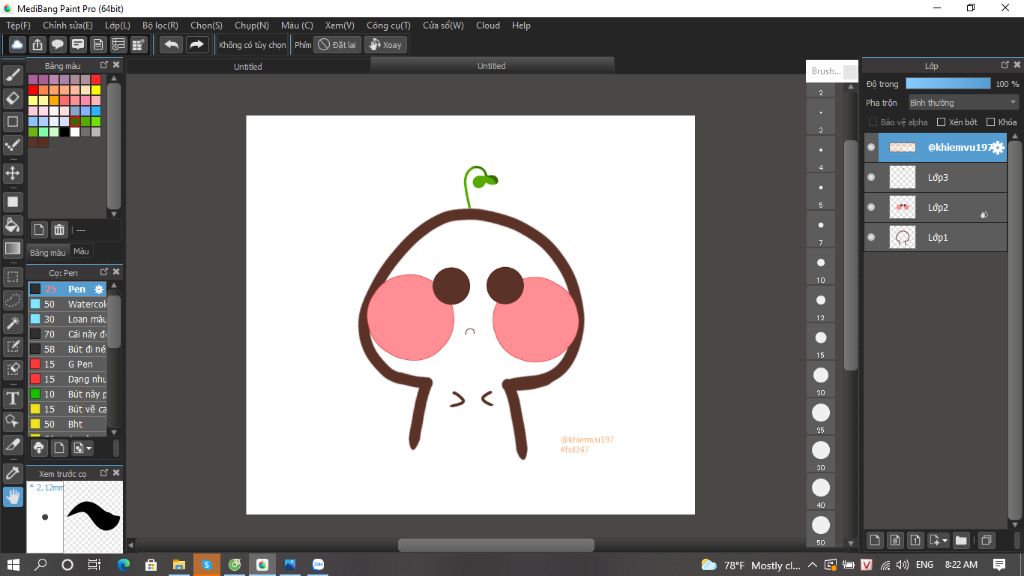The image size is (1024, 576).
Task: Switch to the first Untitled canvas tab
Action: point(248,67)
